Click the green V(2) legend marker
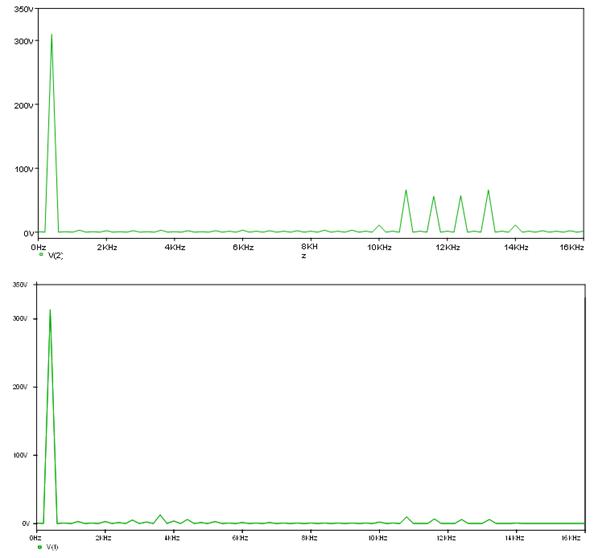Screen dimensions: 594x558 (41, 254)
